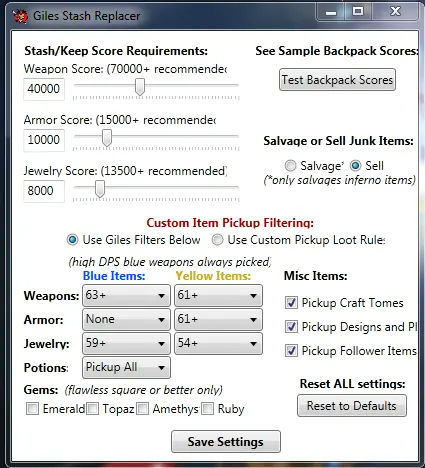425x468 pixels.
Task: Maximize the Giles Stash Replacer window
Action: tap(358, 12)
